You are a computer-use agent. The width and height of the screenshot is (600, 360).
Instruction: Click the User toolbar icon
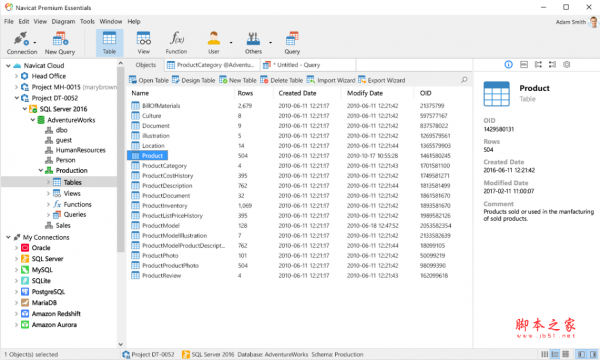214,43
